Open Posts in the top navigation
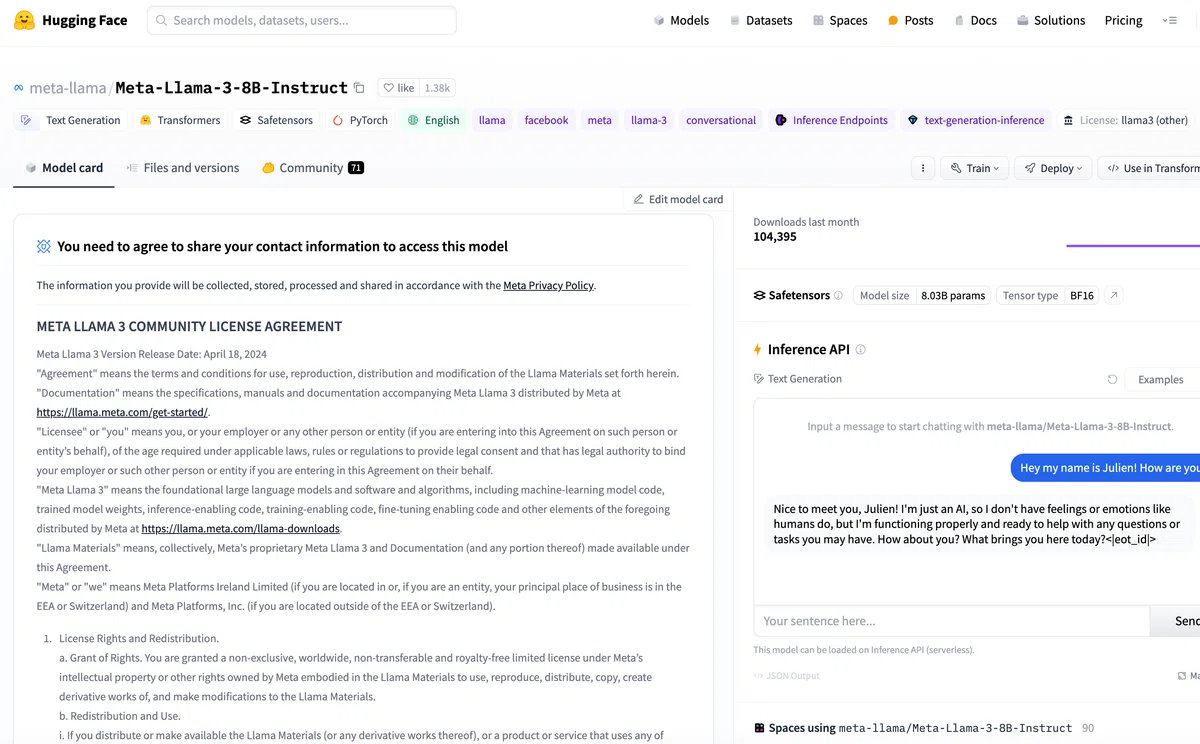This screenshot has height=744, width=1200. click(910, 20)
